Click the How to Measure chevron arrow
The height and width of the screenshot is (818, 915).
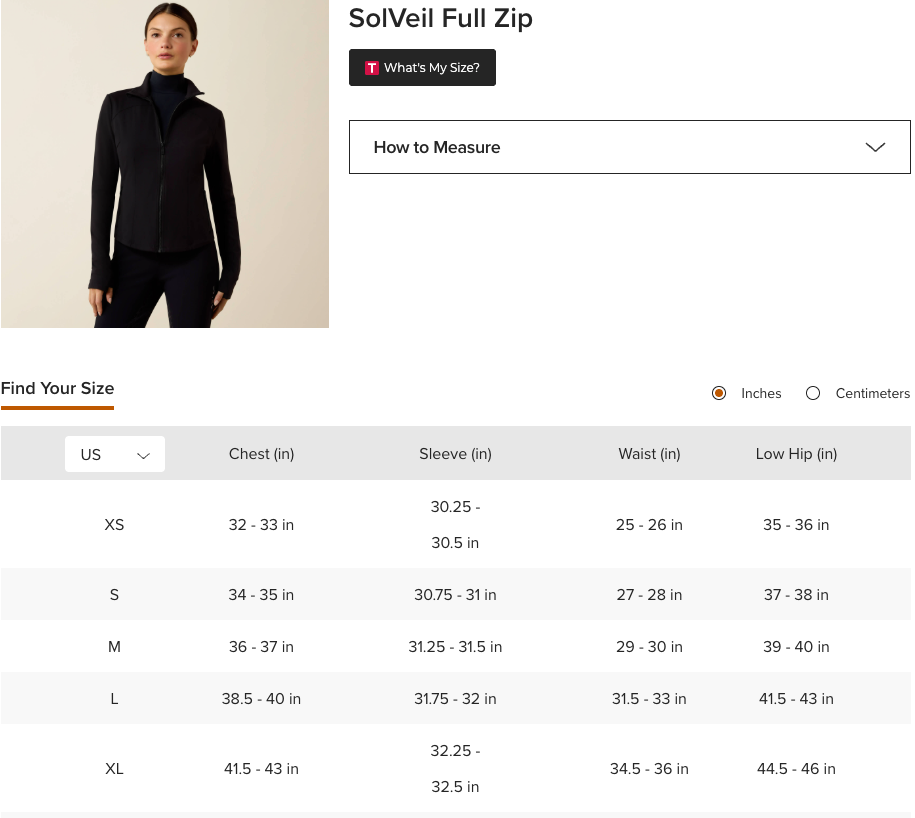tap(875, 147)
